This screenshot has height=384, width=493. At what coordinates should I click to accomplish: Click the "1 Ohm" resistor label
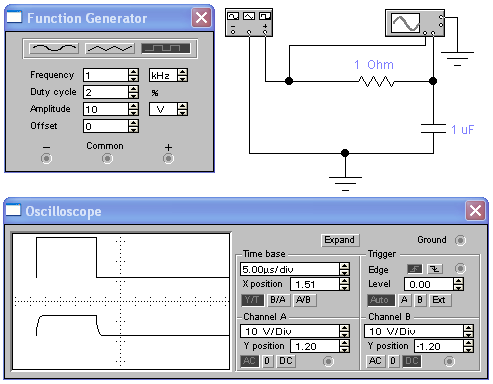pos(374,65)
